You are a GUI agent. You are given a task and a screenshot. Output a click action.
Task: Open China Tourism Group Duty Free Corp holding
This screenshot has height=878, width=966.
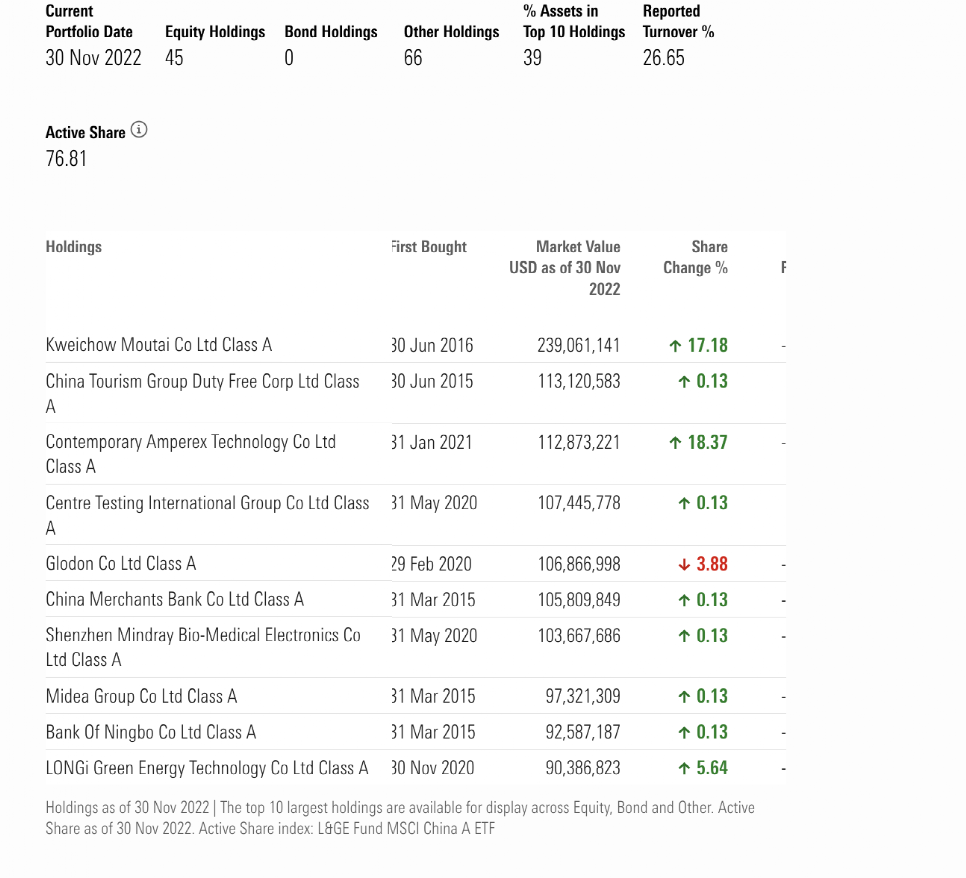point(203,394)
